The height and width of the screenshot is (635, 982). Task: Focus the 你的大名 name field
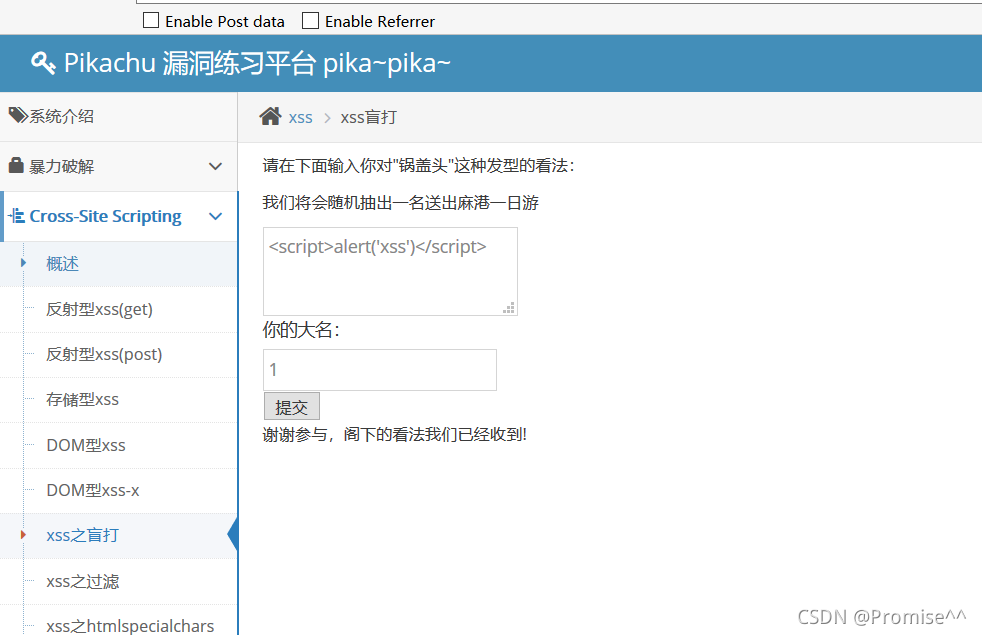coord(380,370)
